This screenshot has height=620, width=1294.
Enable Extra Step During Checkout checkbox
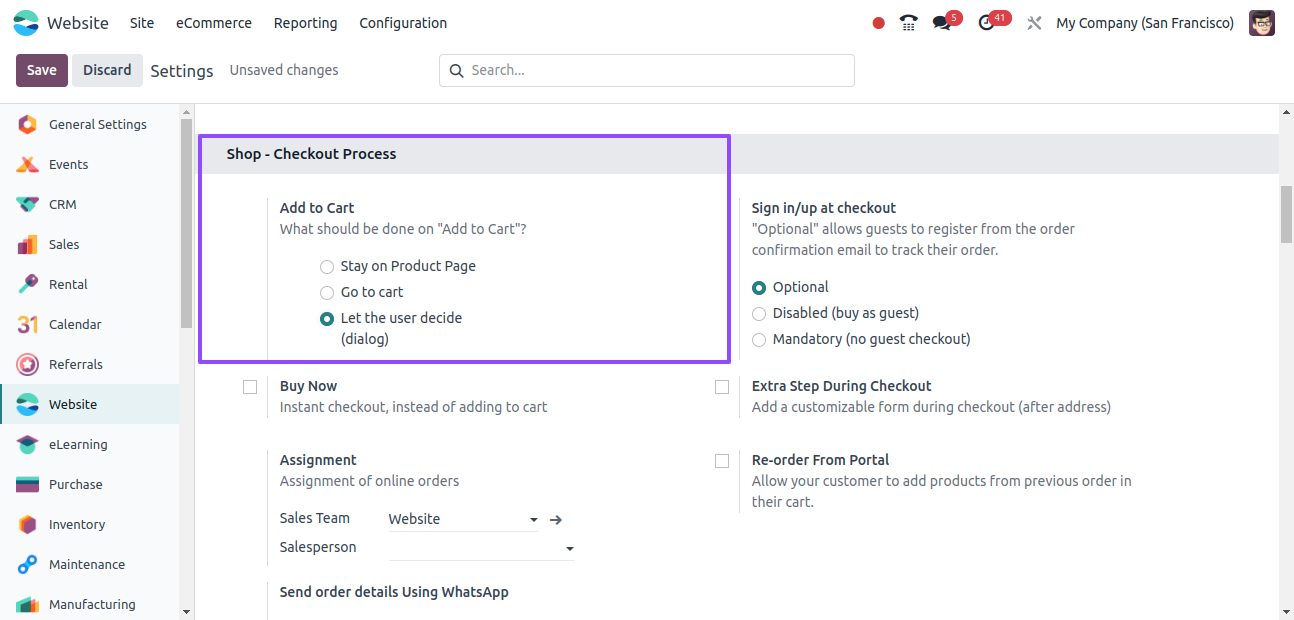722,387
